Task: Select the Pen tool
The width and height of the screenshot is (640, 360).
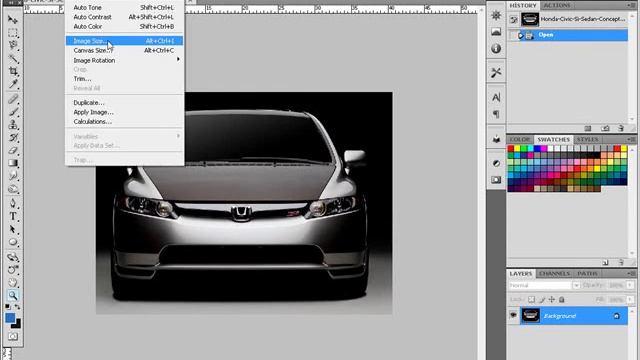Action: [13, 203]
